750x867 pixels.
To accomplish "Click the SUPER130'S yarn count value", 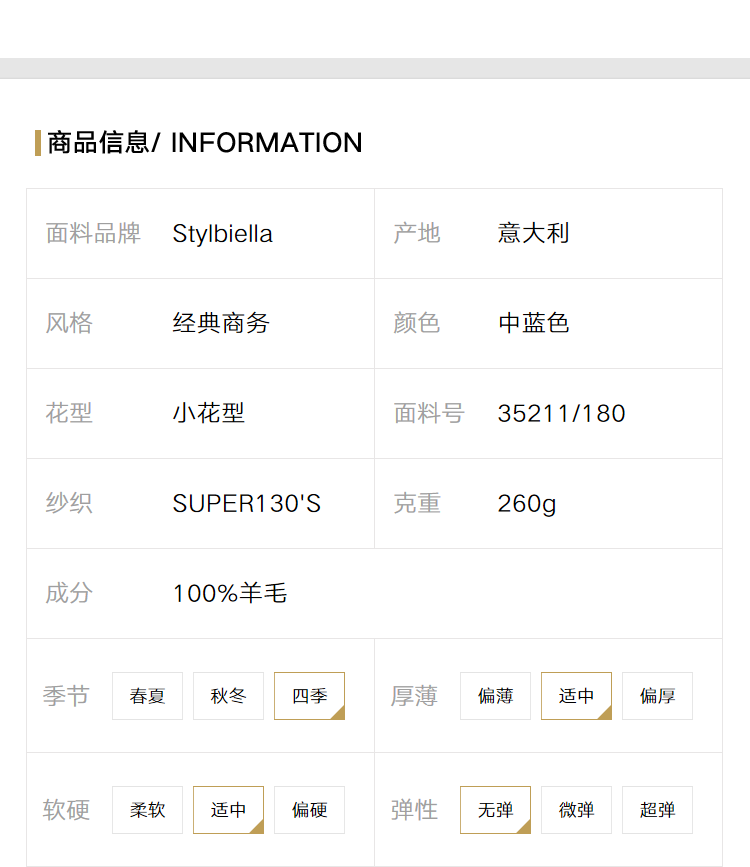I will point(247,503).
